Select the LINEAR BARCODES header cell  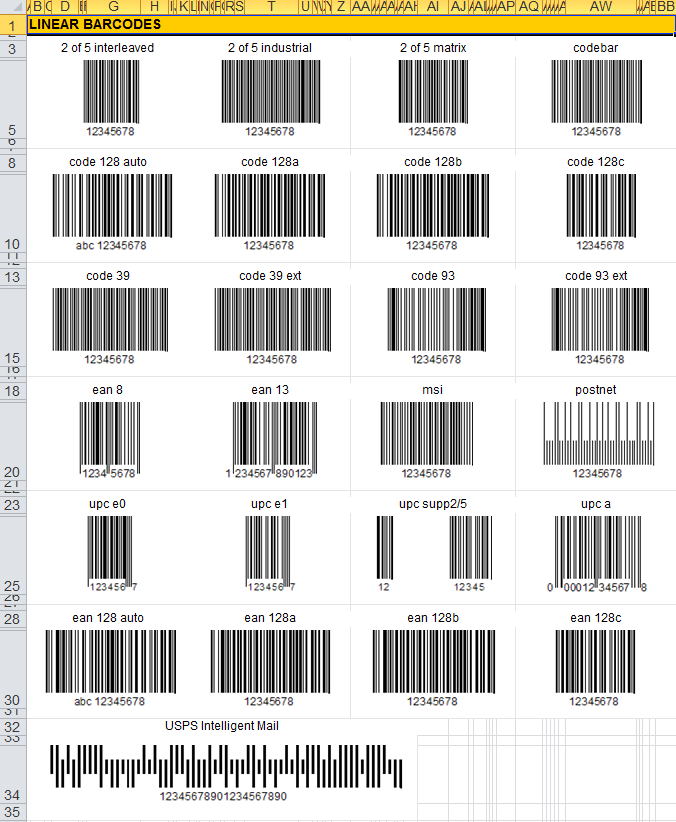(x=351, y=25)
